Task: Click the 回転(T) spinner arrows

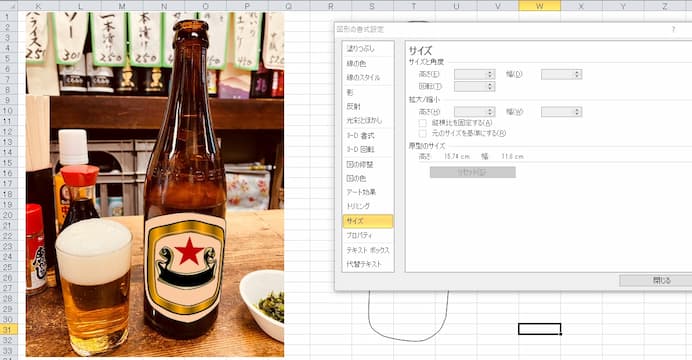Action: point(490,86)
